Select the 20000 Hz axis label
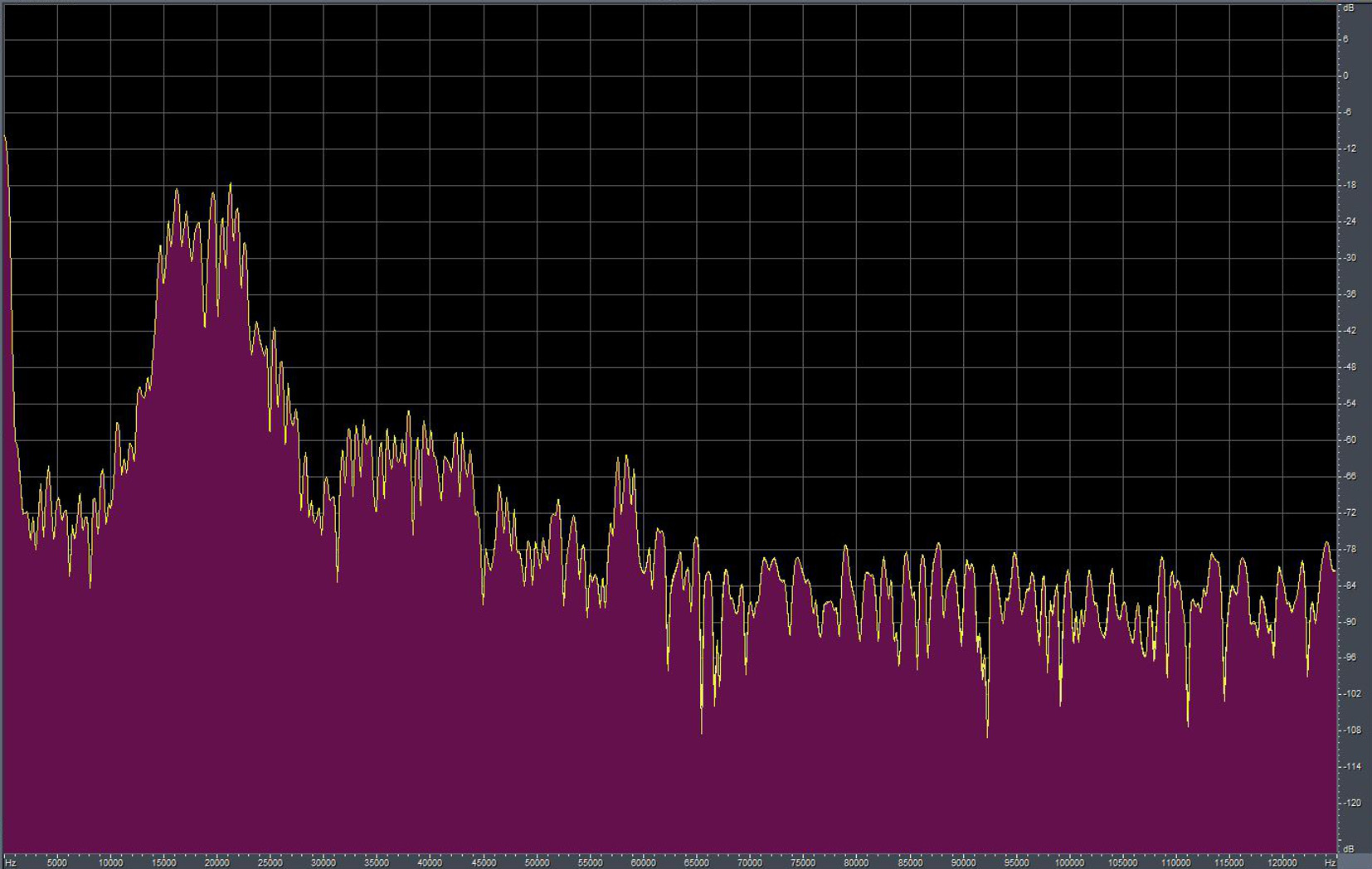 [217, 863]
